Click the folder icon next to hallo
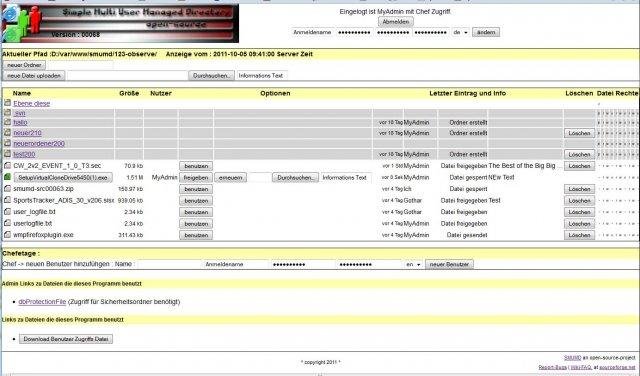 [x=7, y=122]
